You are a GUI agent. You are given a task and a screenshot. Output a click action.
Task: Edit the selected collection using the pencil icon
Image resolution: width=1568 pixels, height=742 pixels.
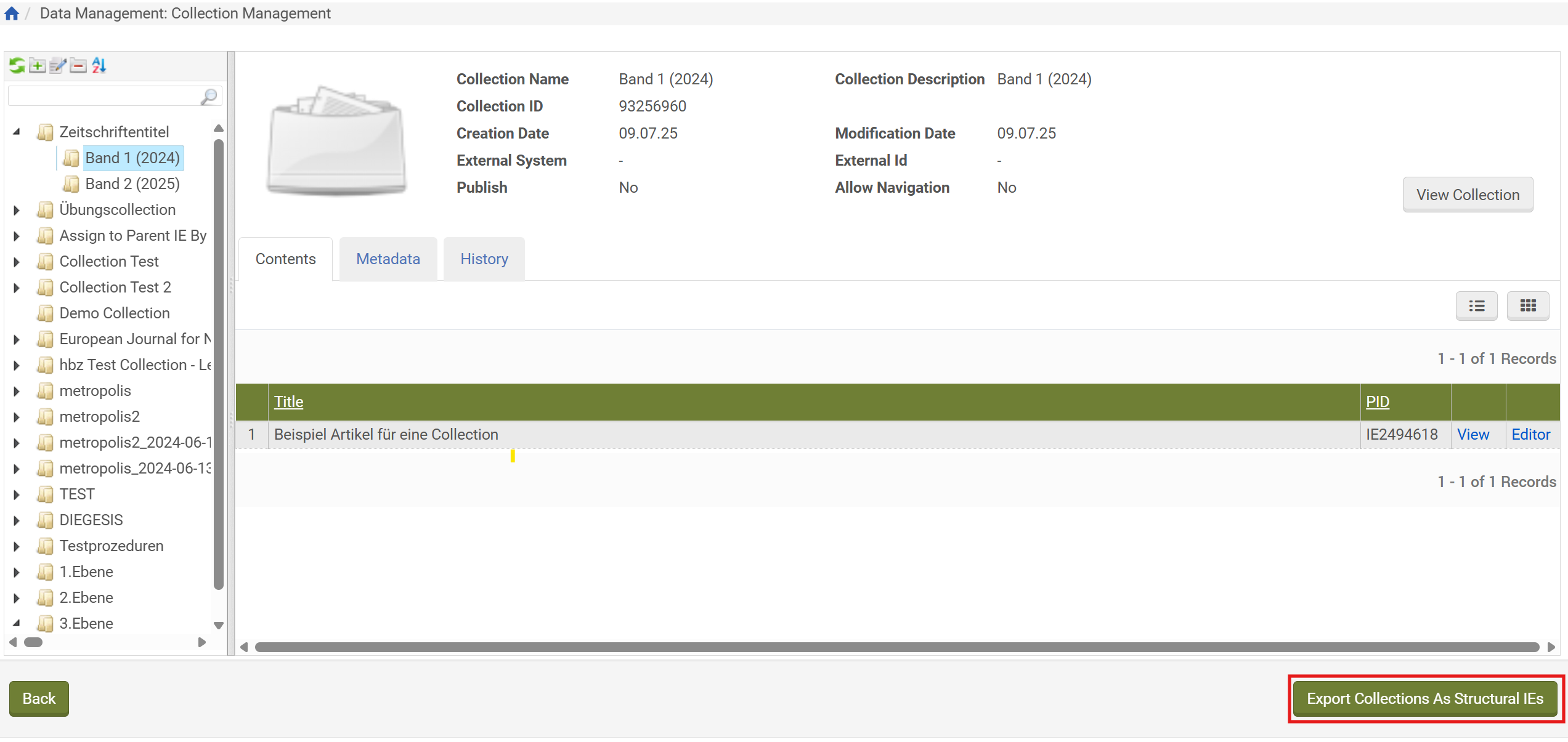(x=57, y=65)
